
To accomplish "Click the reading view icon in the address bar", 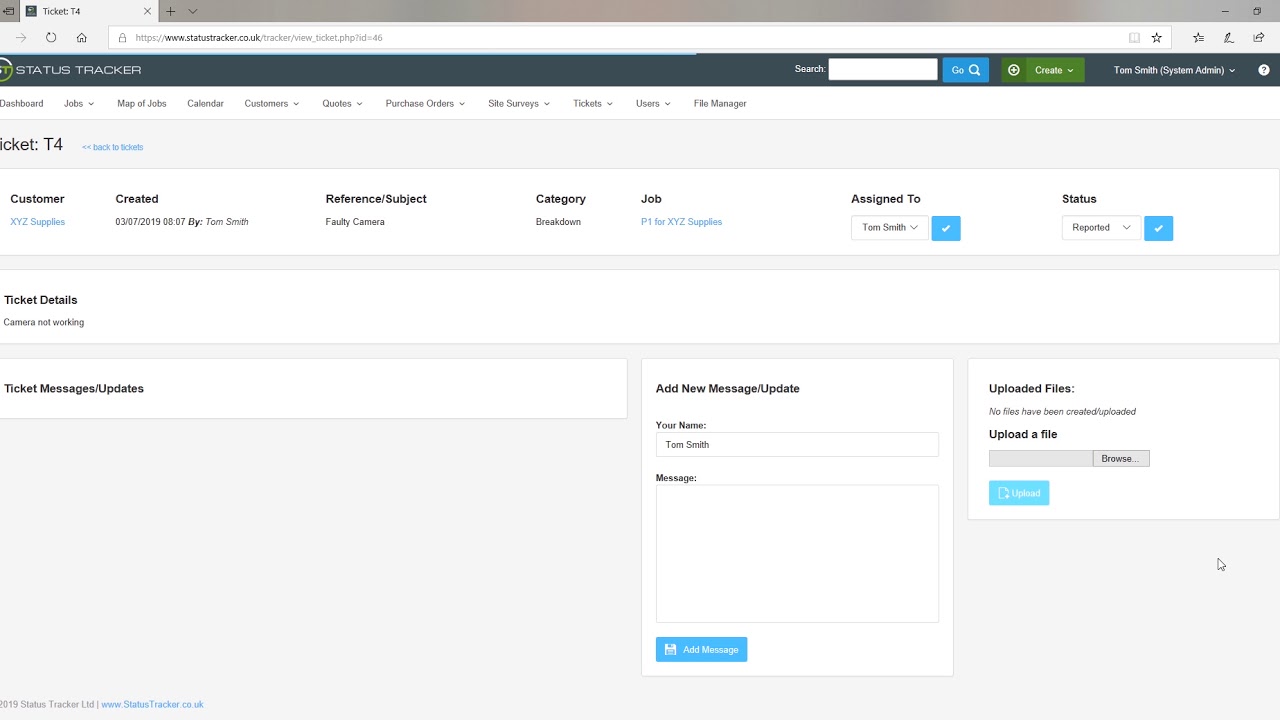I will tap(1134, 38).
